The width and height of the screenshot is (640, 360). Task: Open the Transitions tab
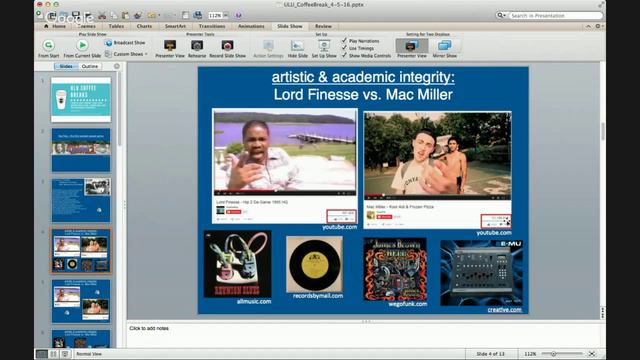coord(212,26)
